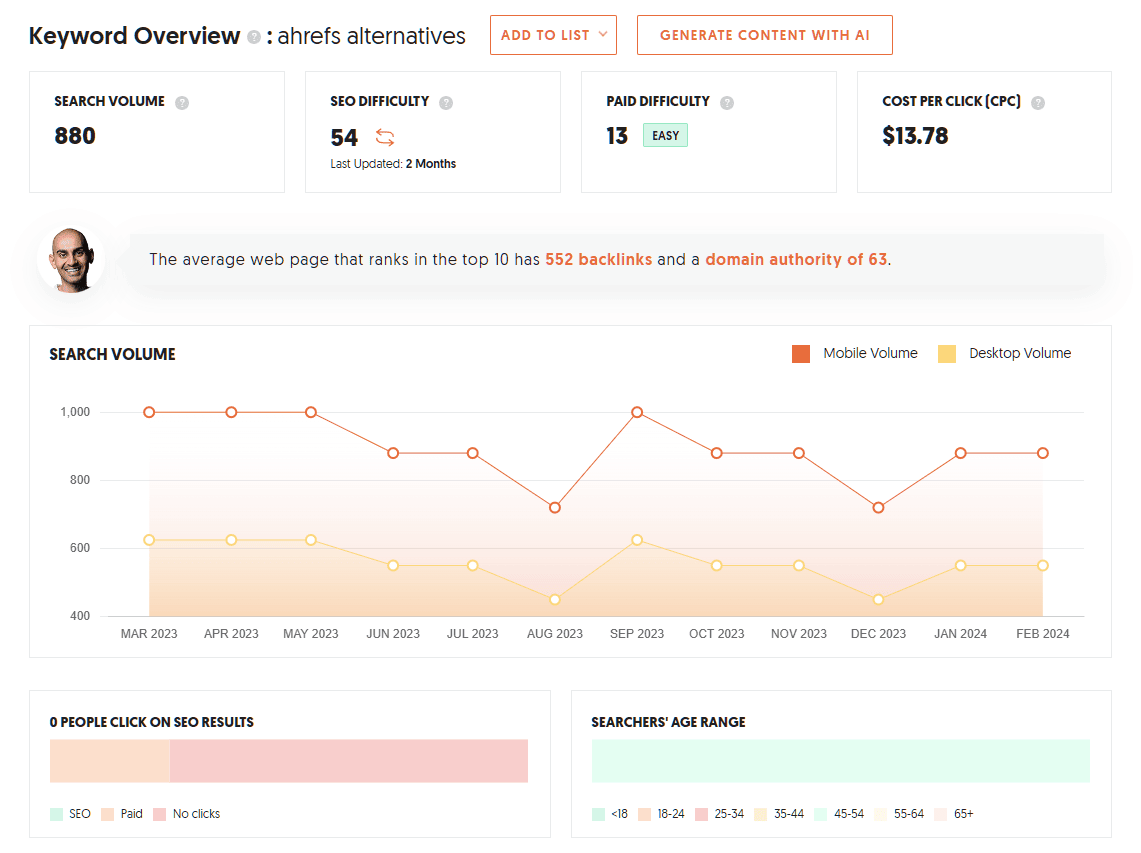Select mobile data point for JUN 2023
This screenshot has height=853, width=1141.
pyautogui.click(x=393, y=453)
